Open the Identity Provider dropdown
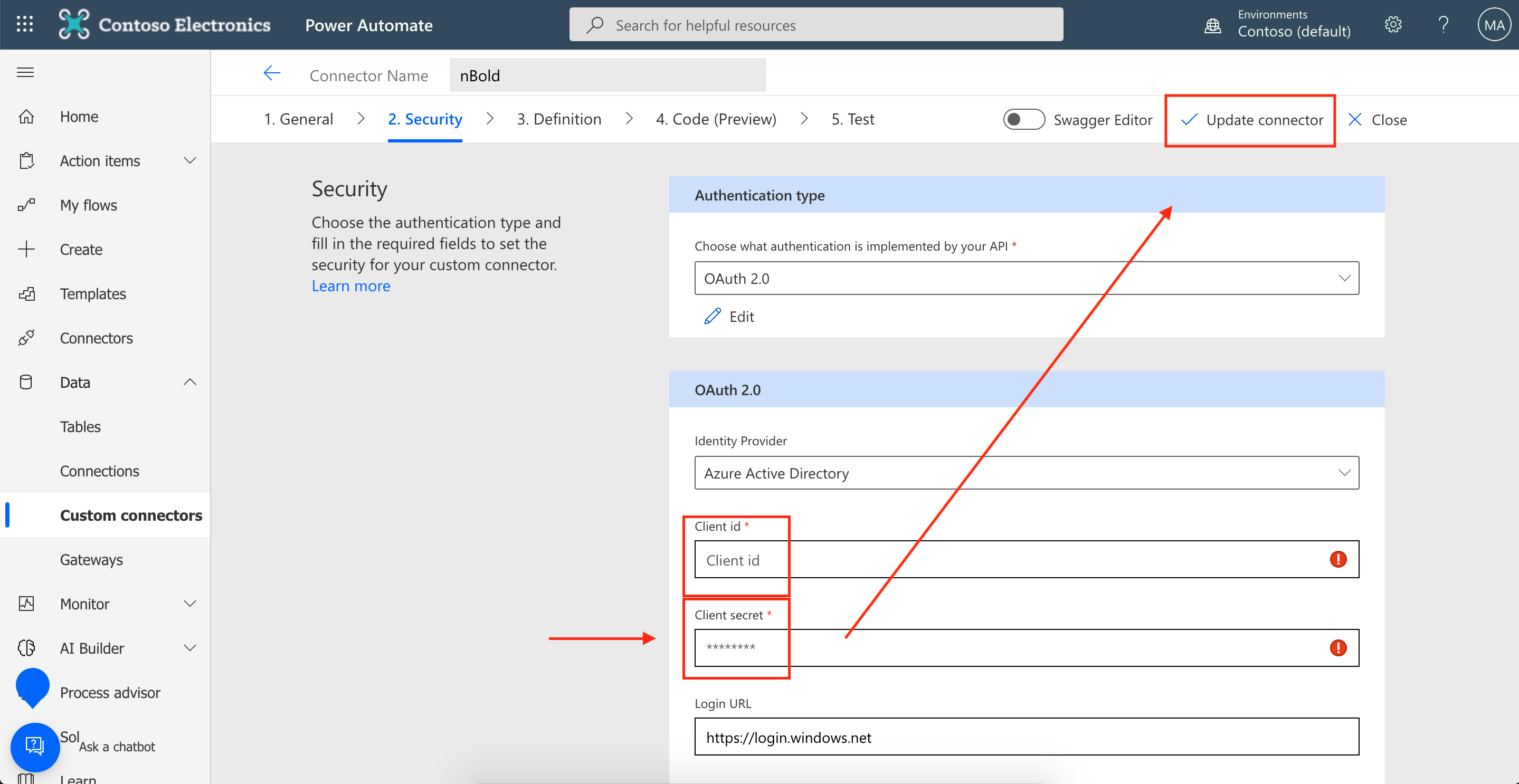This screenshot has height=784, width=1519. coord(1026,473)
